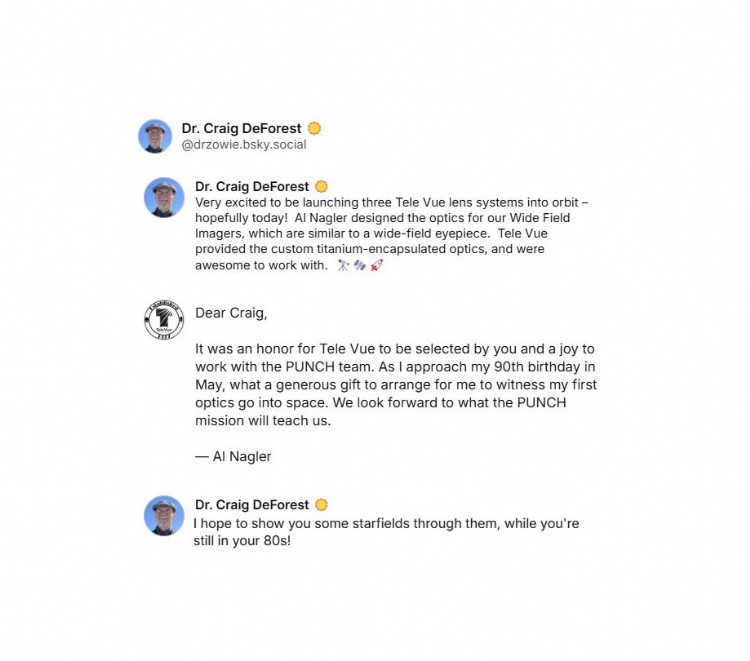750x661 pixels.
Task: Click the avatar on the Tele Vue launch post
Action: click(164, 197)
